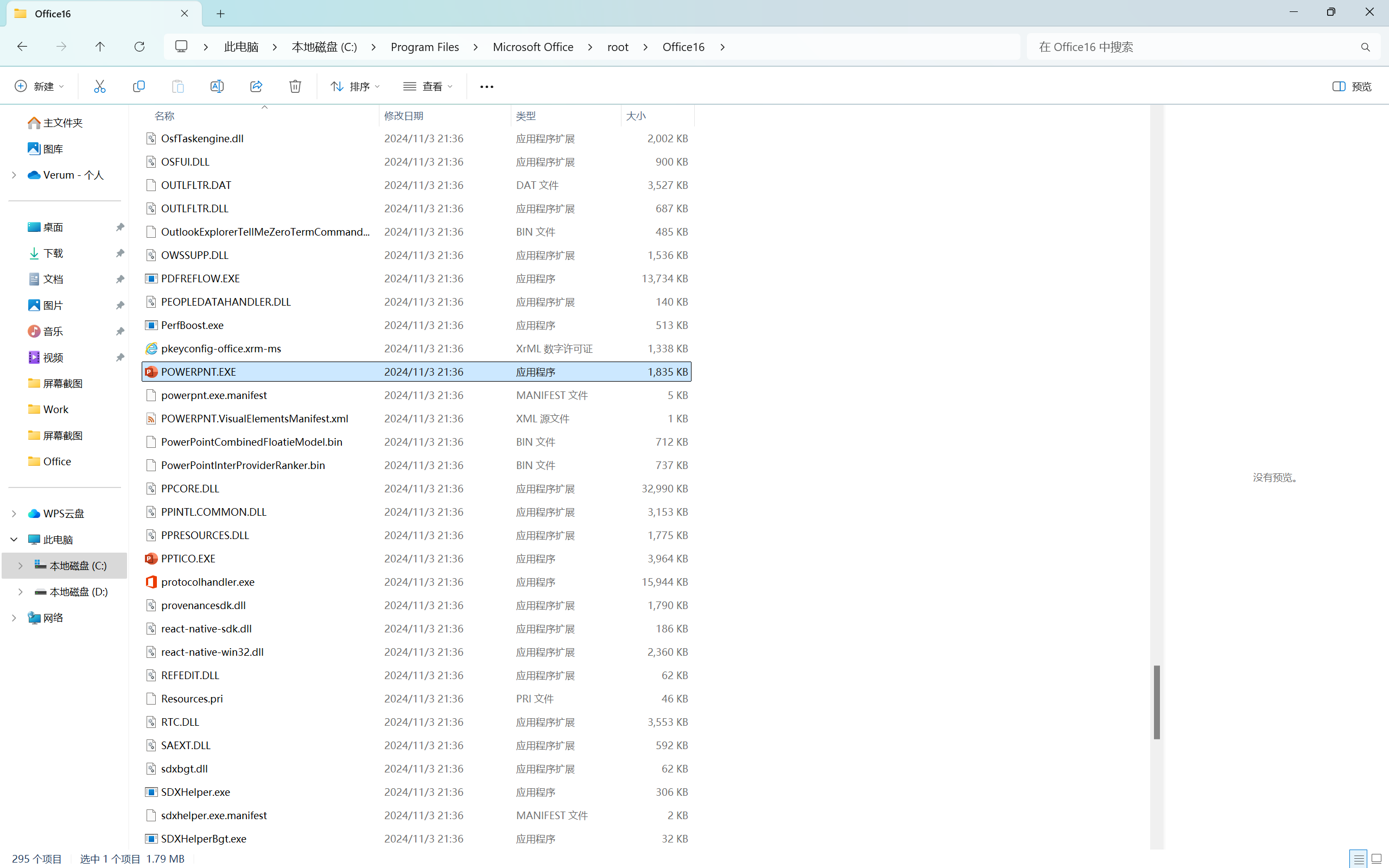This screenshot has height=868, width=1389.
Task: Sort by Name (名称) column header
Action: [x=164, y=116]
